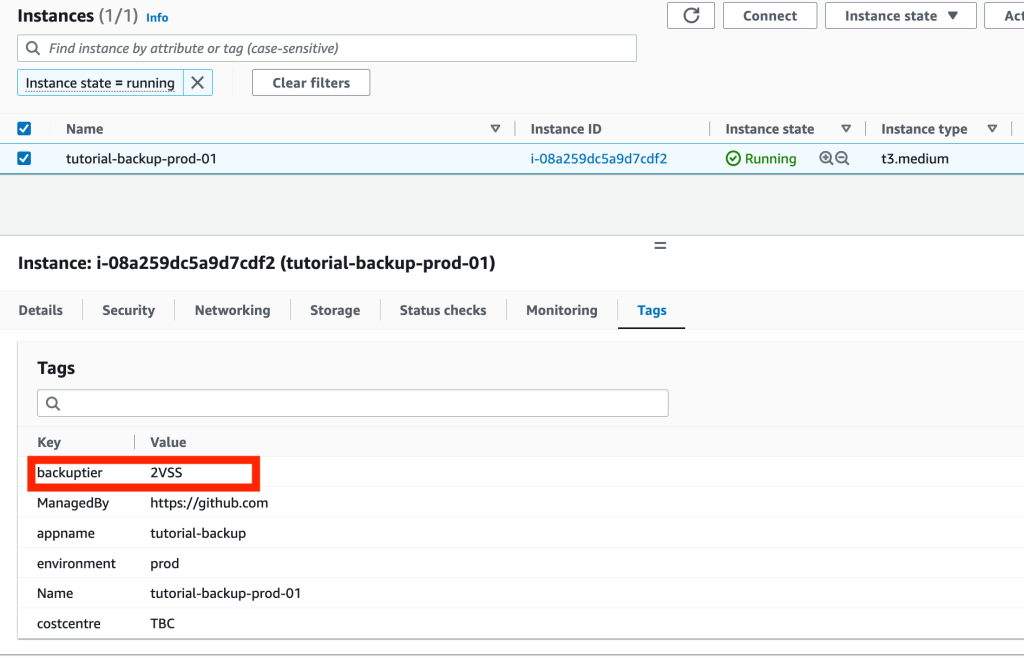Sort by the Name column arrow
Screen dimensions: 1024x658
495,129
